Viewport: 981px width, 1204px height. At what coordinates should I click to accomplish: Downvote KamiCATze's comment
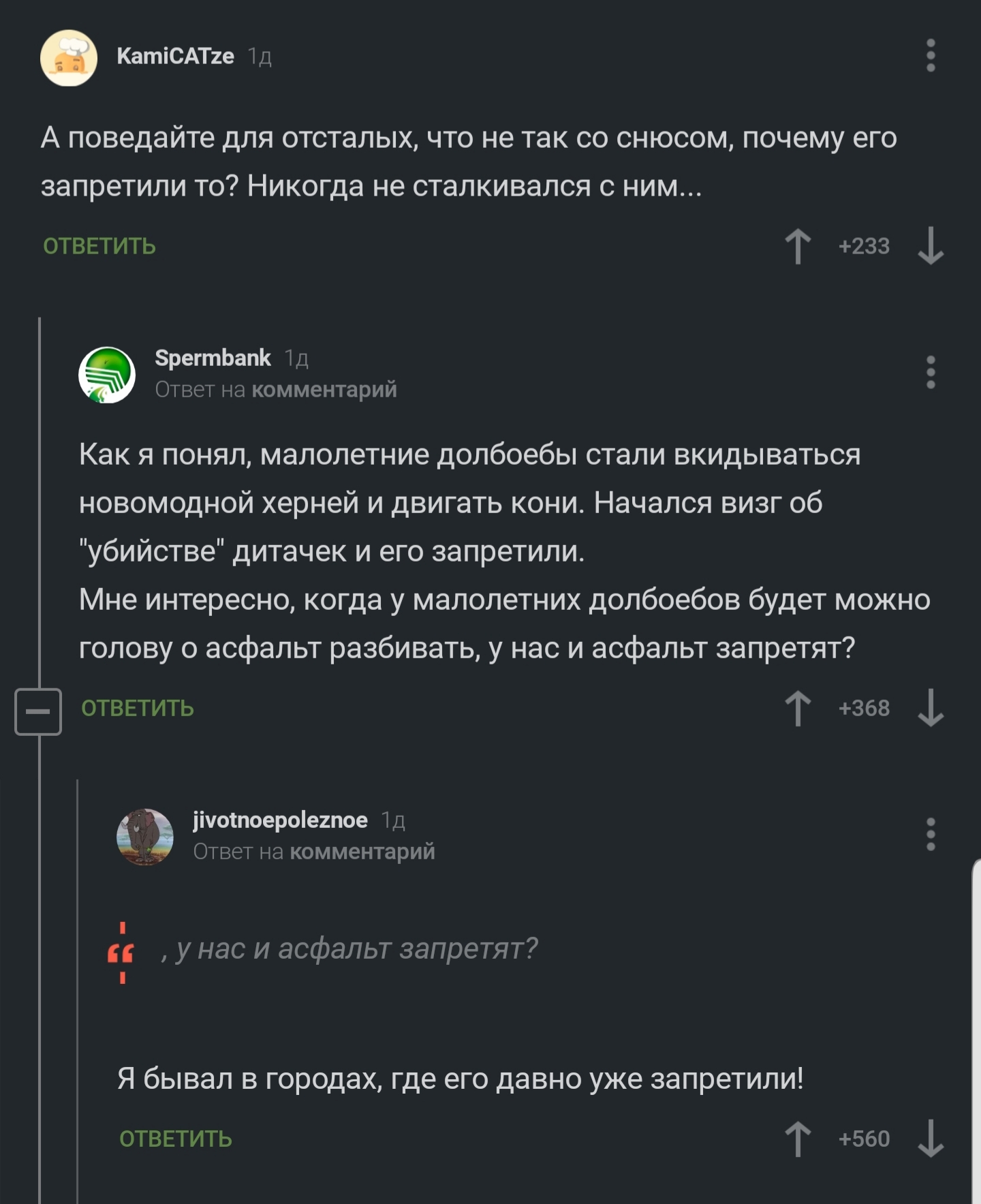[x=930, y=246]
